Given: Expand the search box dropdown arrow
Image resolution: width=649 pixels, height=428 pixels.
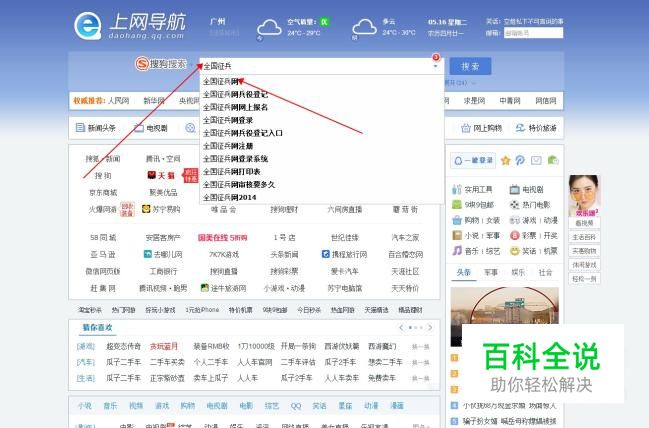Looking at the screenshot, I should [x=435, y=67].
